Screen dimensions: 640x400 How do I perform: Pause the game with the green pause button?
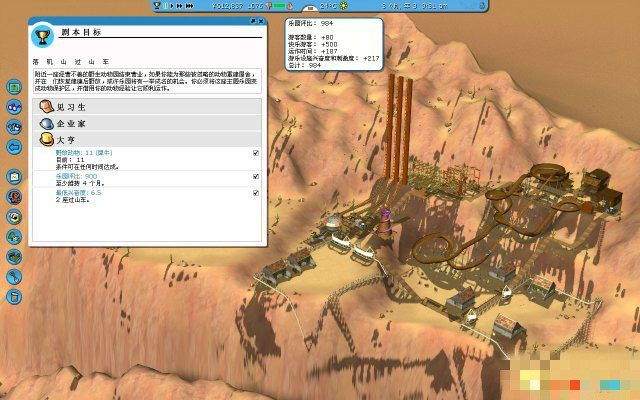pos(165,6)
